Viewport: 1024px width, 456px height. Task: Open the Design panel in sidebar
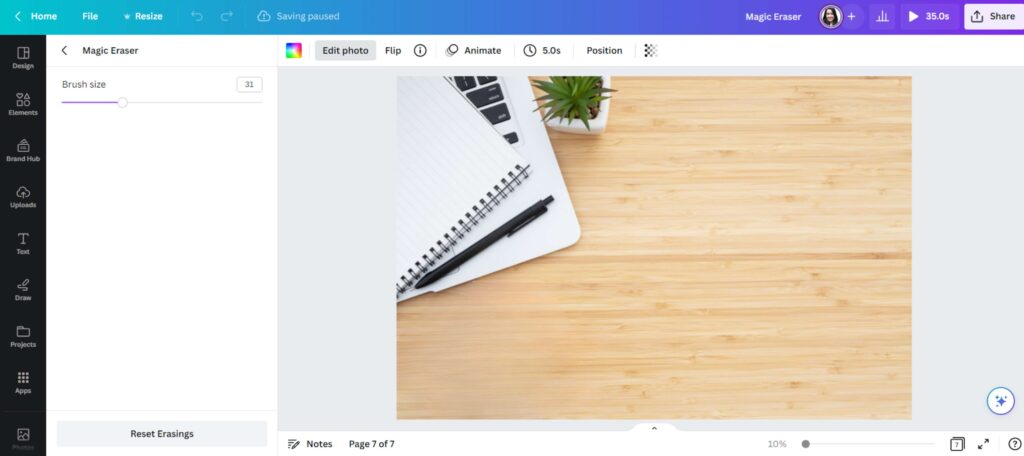(23, 57)
